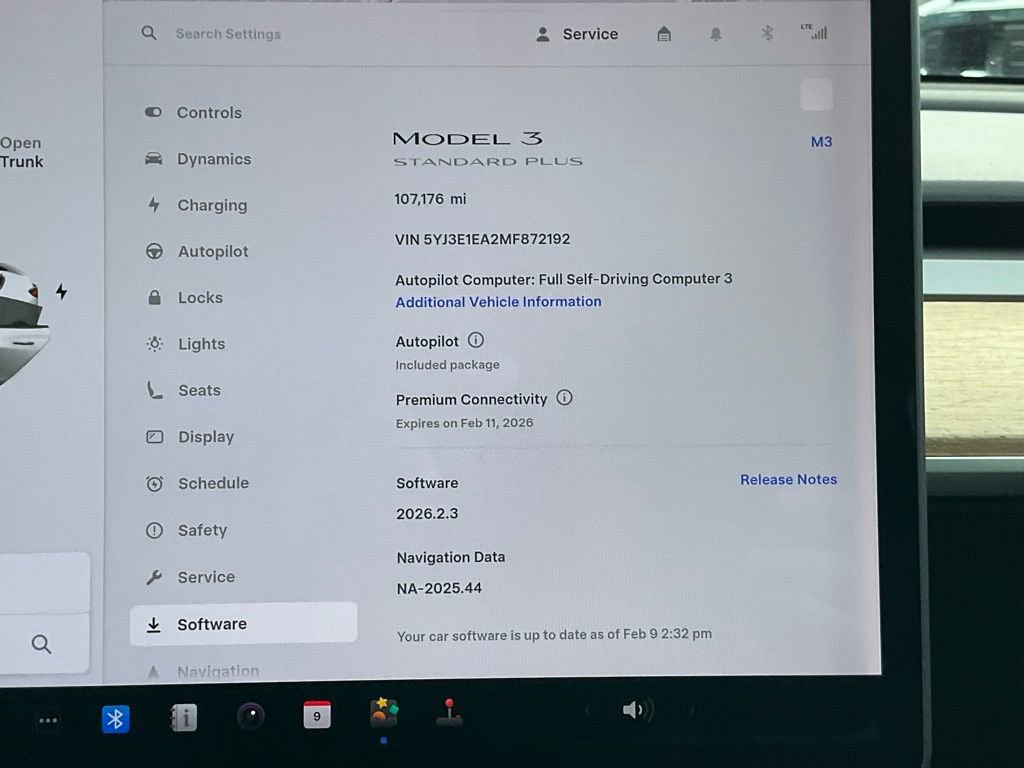Open the Autopilot settings menu
The height and width of the screenshot is (768, 1024).
(x=213, y=251)
